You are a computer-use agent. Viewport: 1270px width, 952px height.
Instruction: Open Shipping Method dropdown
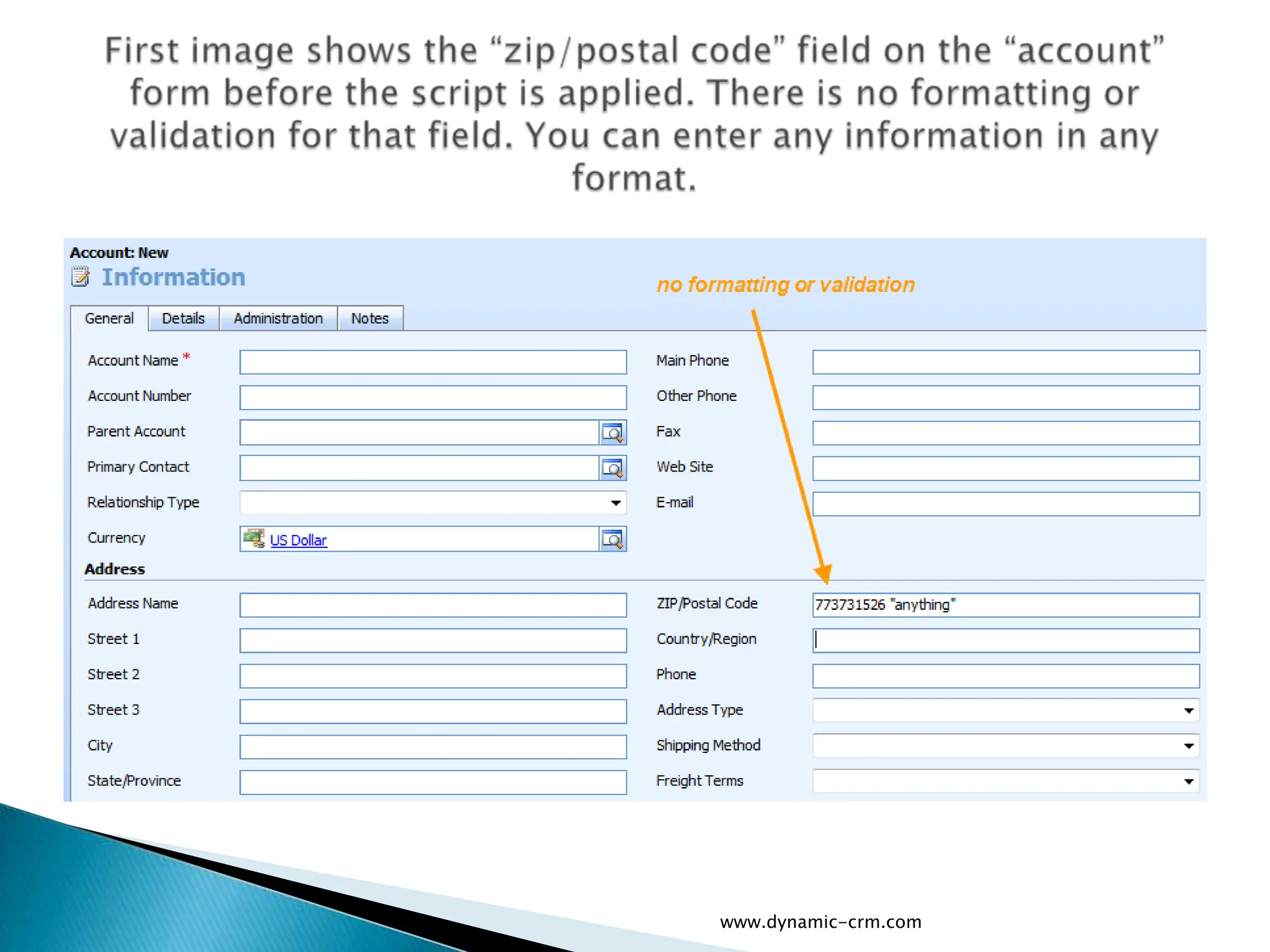point(1188,746)
